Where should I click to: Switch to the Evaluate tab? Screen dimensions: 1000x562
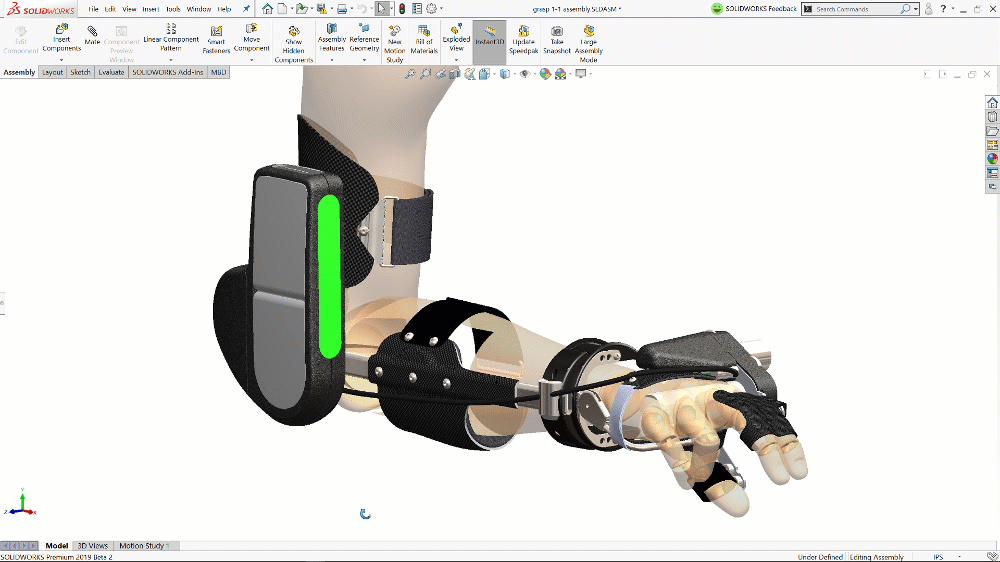pyautogui.click(x=111, y=72)
